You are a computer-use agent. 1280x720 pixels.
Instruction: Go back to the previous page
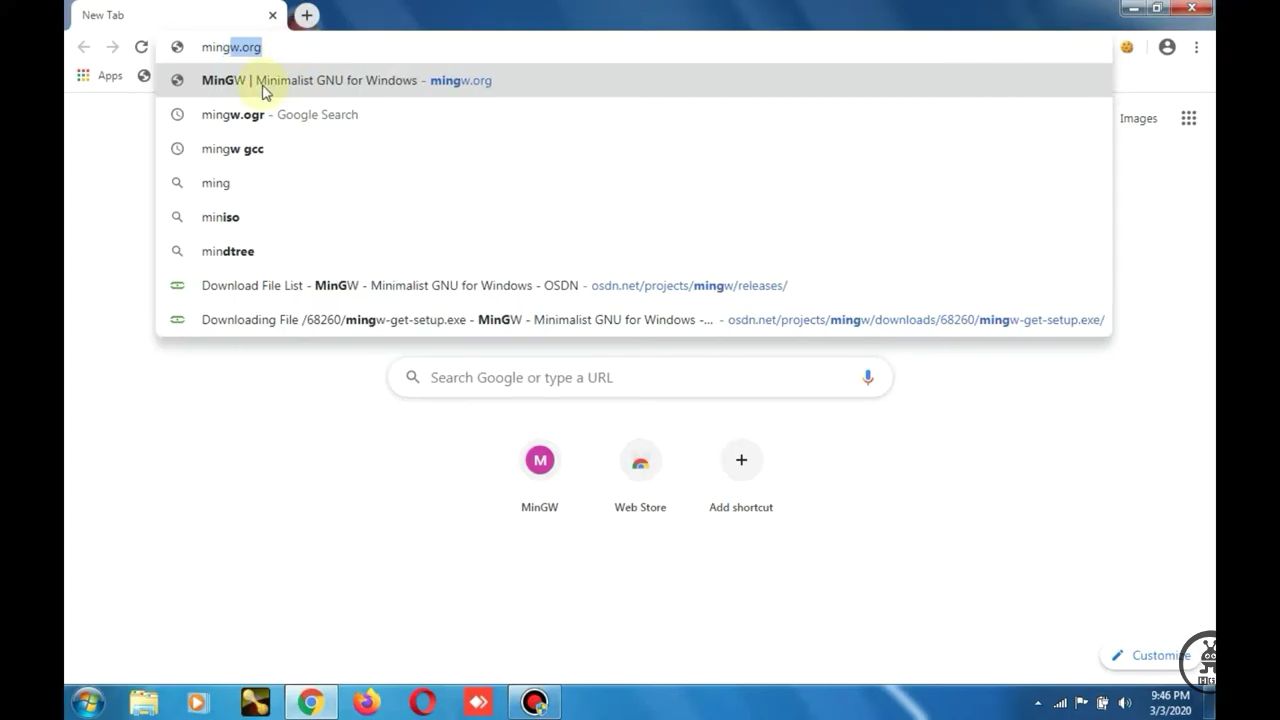tap(84, 47)
